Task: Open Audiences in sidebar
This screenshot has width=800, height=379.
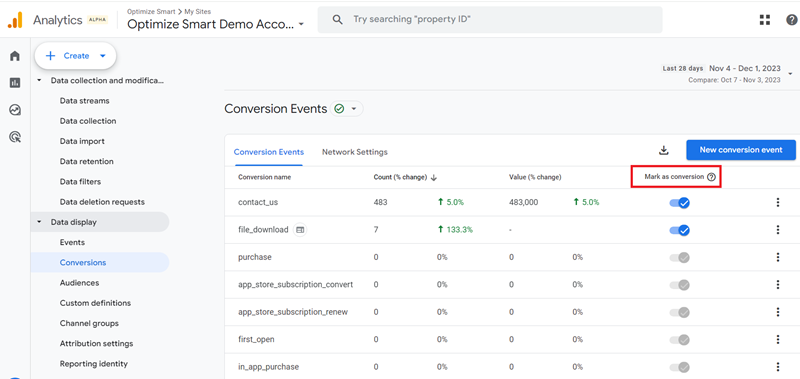Action: point(79,283)
